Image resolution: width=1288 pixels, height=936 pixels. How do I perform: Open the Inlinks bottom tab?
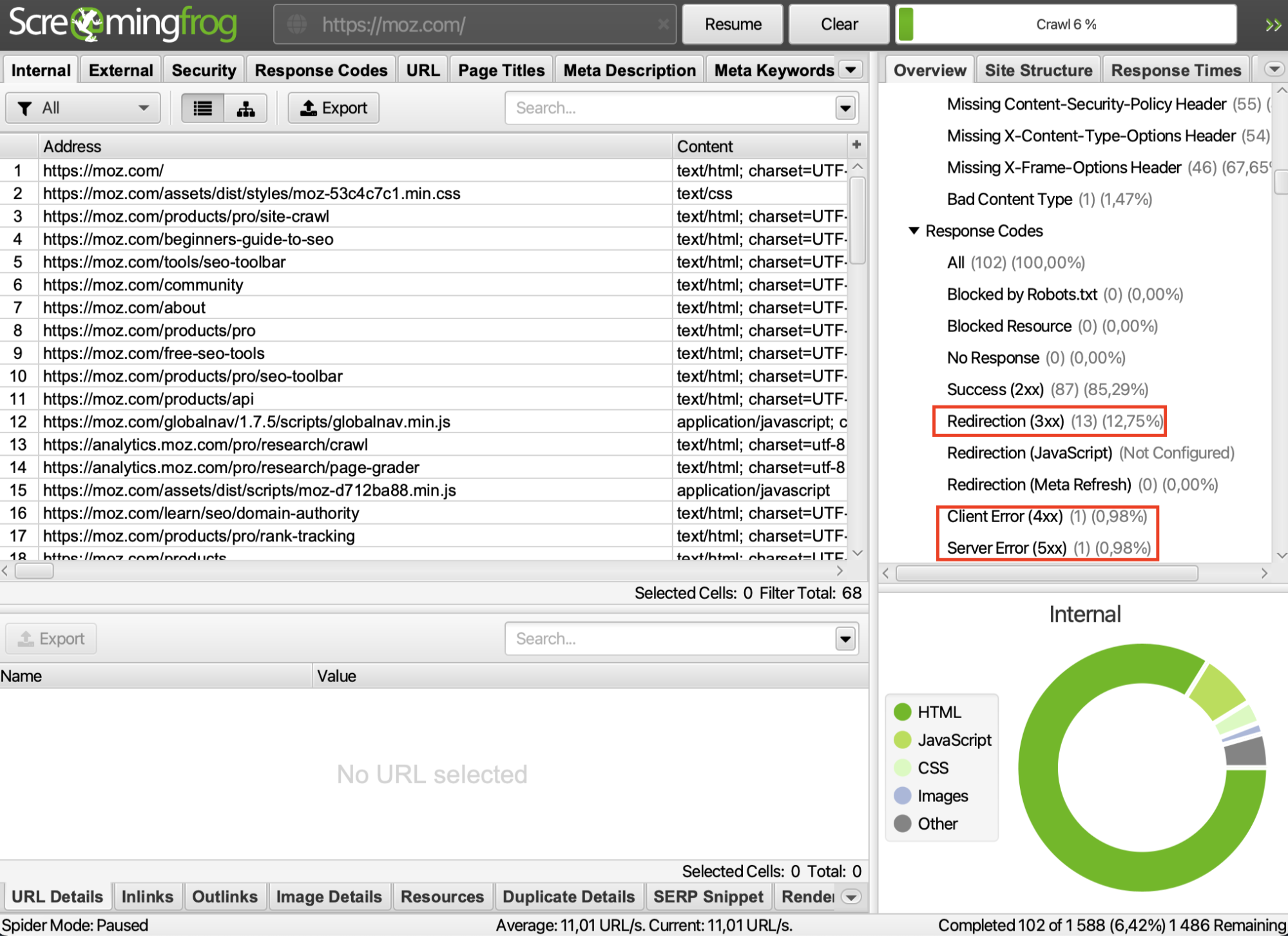[x=147, y=897]
